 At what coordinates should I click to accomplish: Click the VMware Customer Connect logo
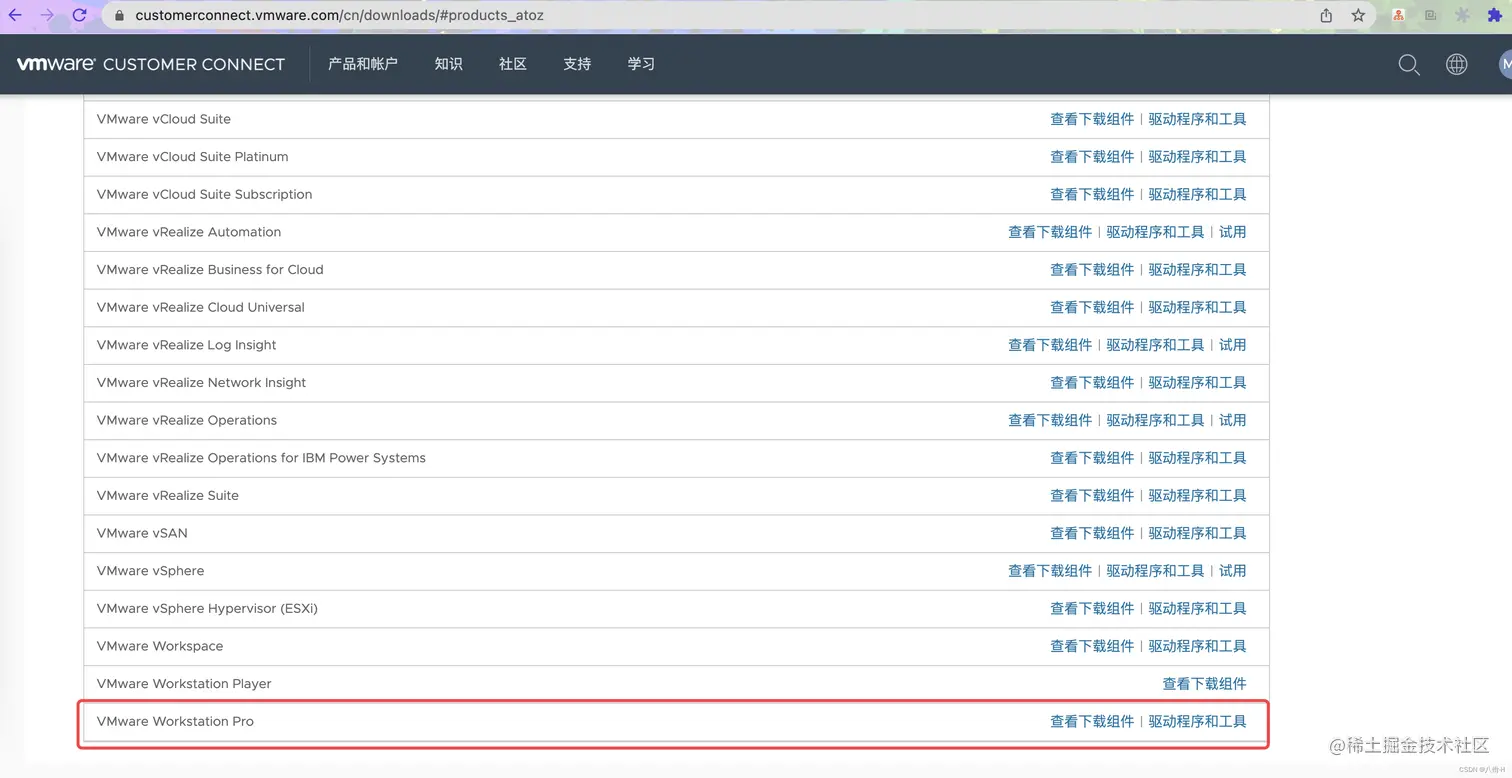pos(151,64)
